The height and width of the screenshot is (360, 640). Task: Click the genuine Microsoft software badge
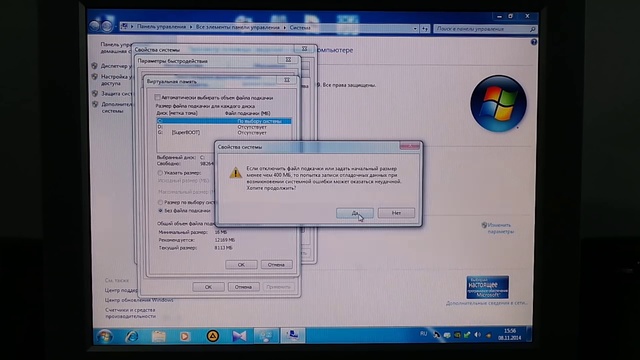[x=488, y=287]
